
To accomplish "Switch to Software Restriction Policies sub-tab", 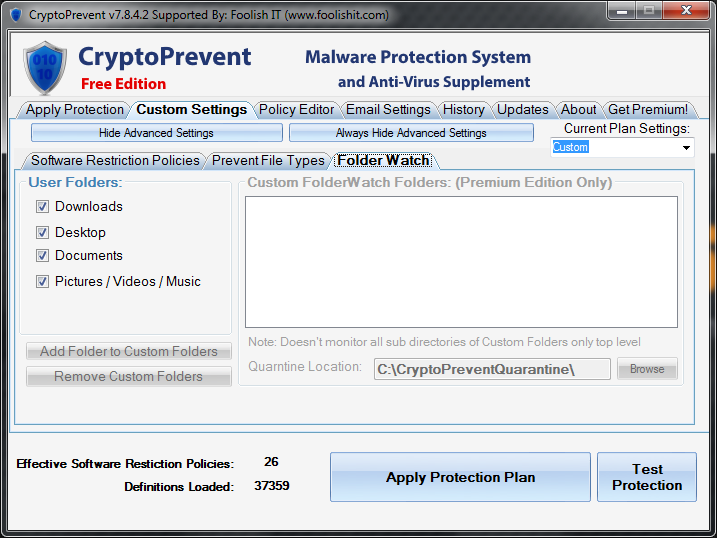I will point(115,160).
